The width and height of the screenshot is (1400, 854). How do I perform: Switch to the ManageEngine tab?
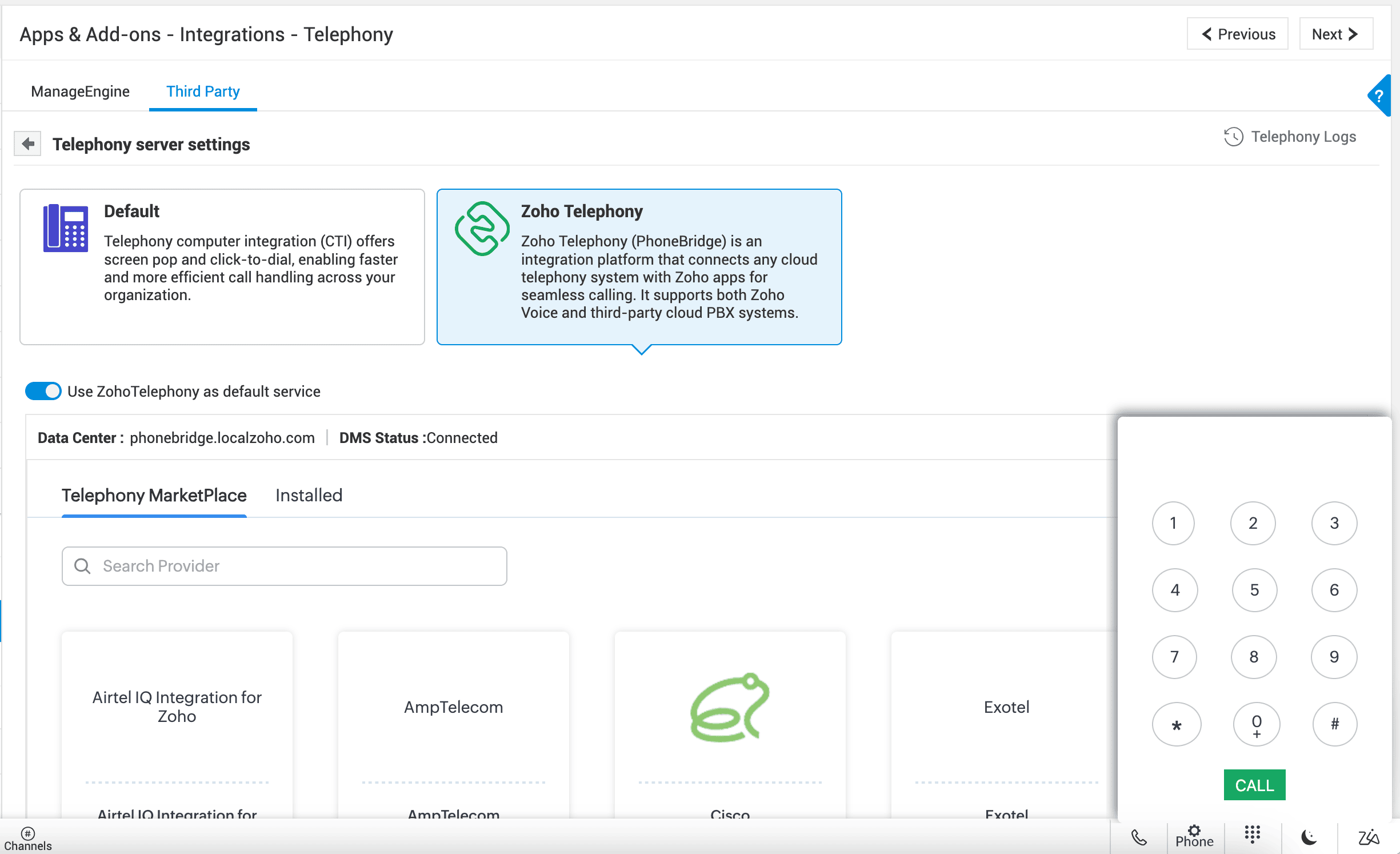81,91
